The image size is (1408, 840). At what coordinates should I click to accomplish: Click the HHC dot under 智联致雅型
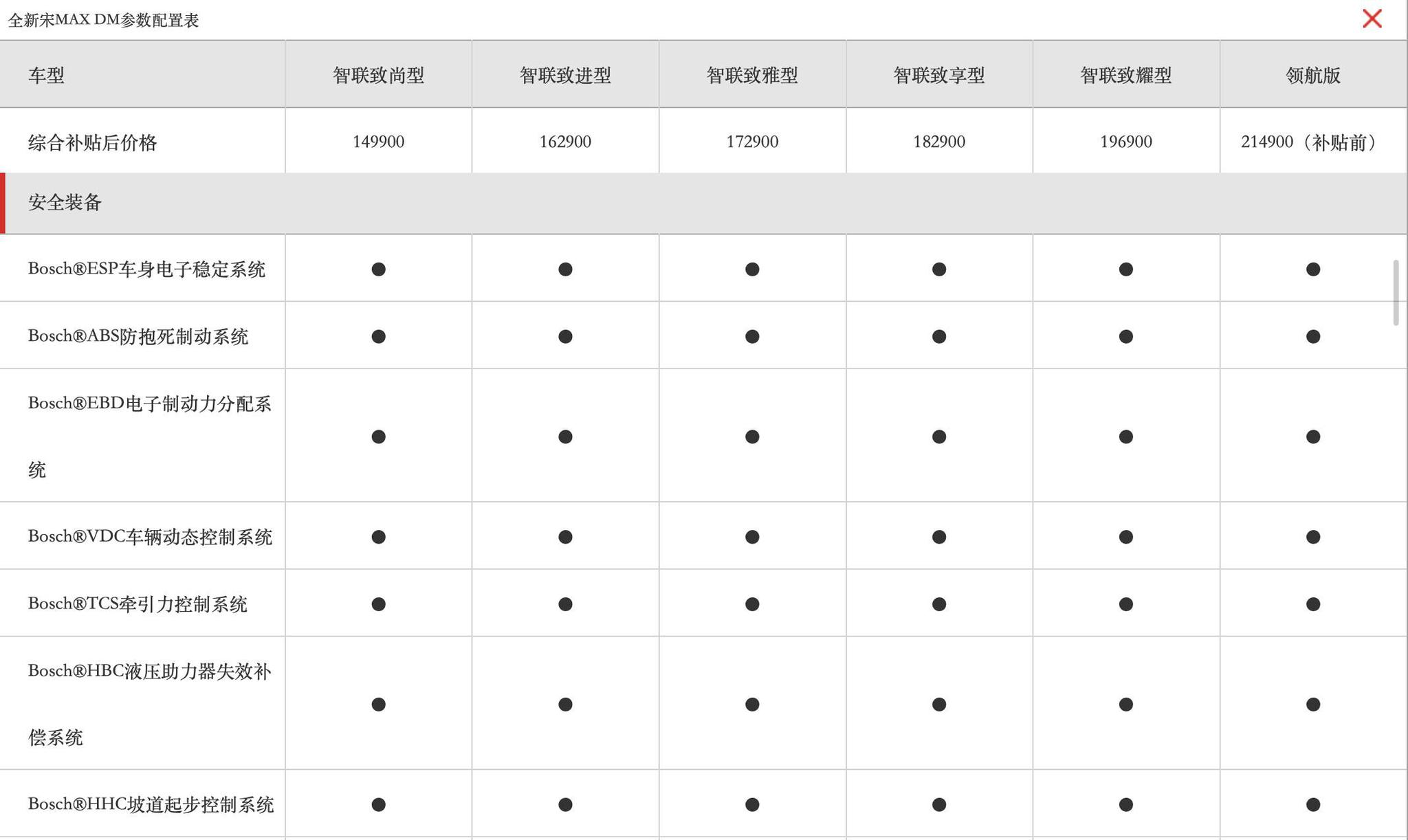752,804
